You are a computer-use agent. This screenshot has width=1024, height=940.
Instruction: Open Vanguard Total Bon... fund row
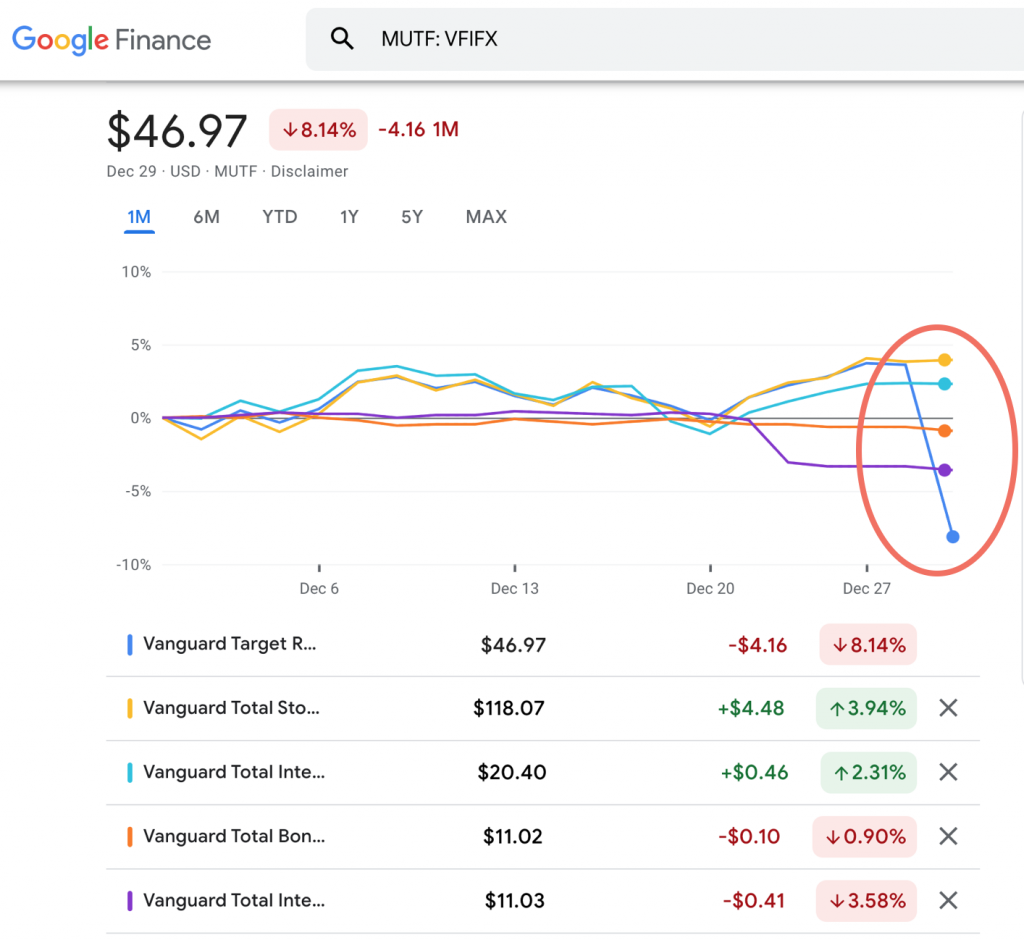point(543,837)
